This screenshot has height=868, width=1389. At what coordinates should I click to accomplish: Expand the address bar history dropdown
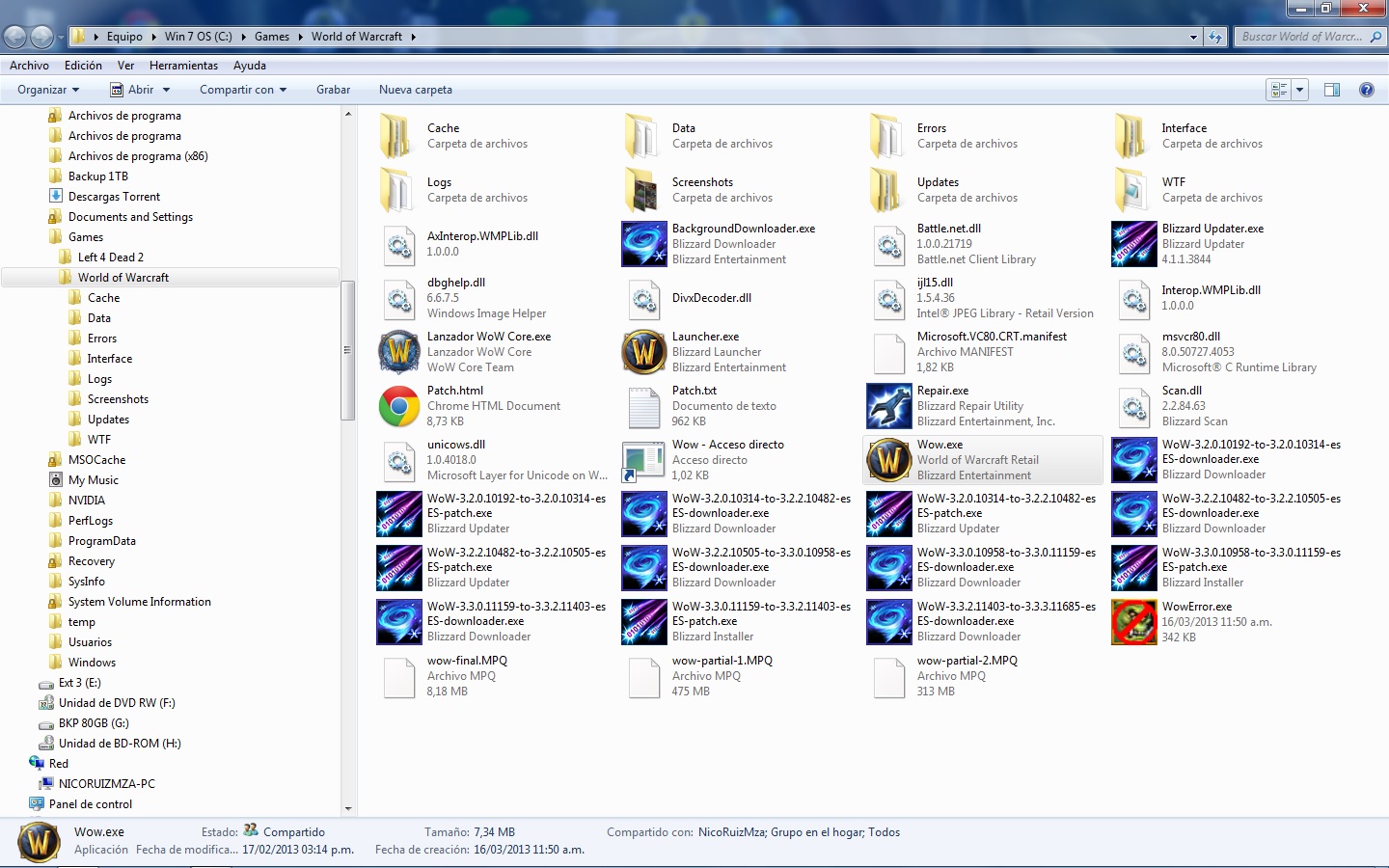[x=1193, y=37]
